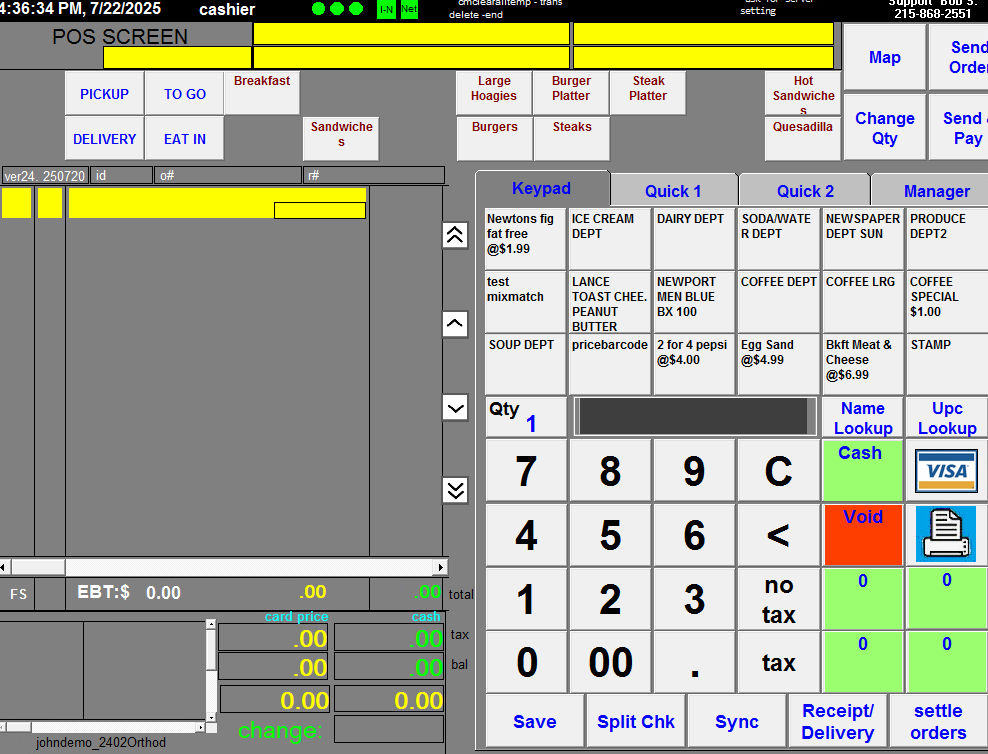Tap keypad 00 key

tap(610, 662)
